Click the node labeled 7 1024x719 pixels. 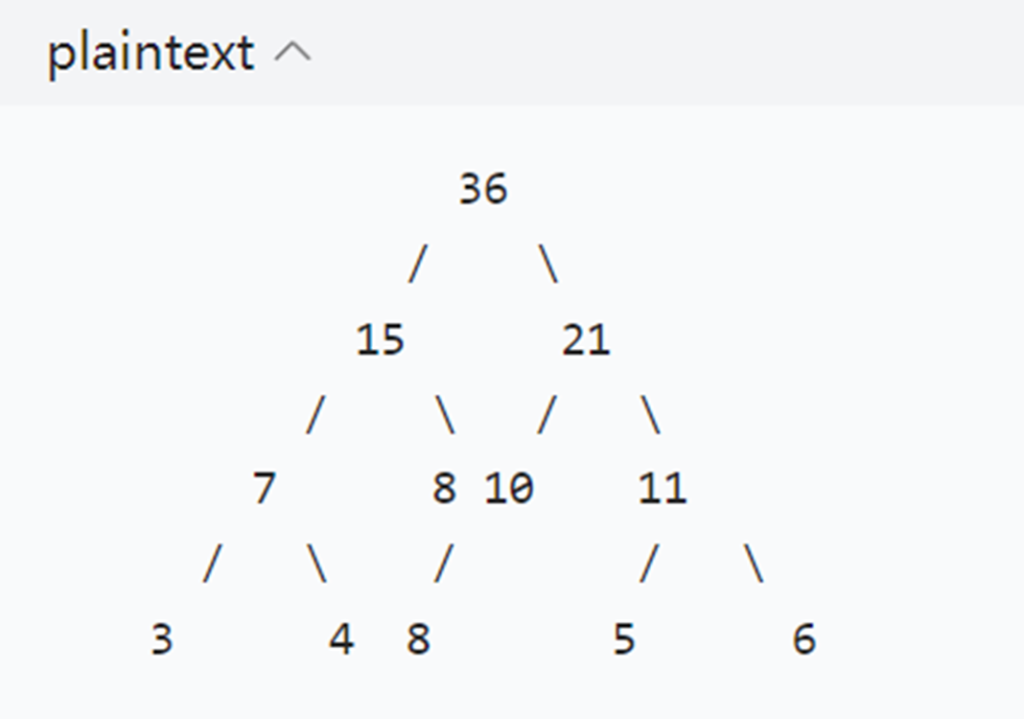[264, 488]
